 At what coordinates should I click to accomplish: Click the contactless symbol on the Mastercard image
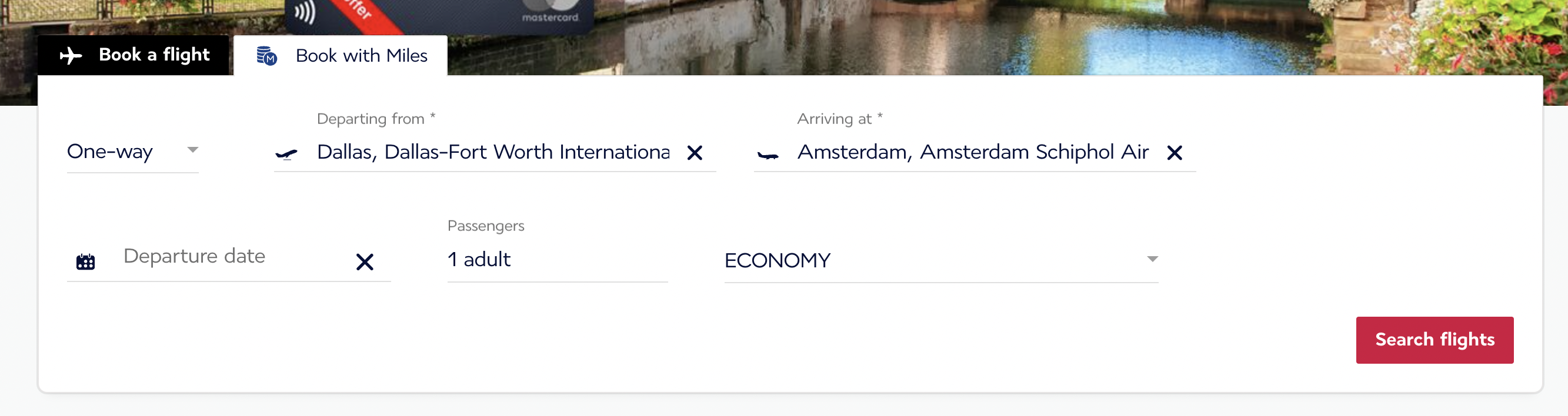pos(305,12)
